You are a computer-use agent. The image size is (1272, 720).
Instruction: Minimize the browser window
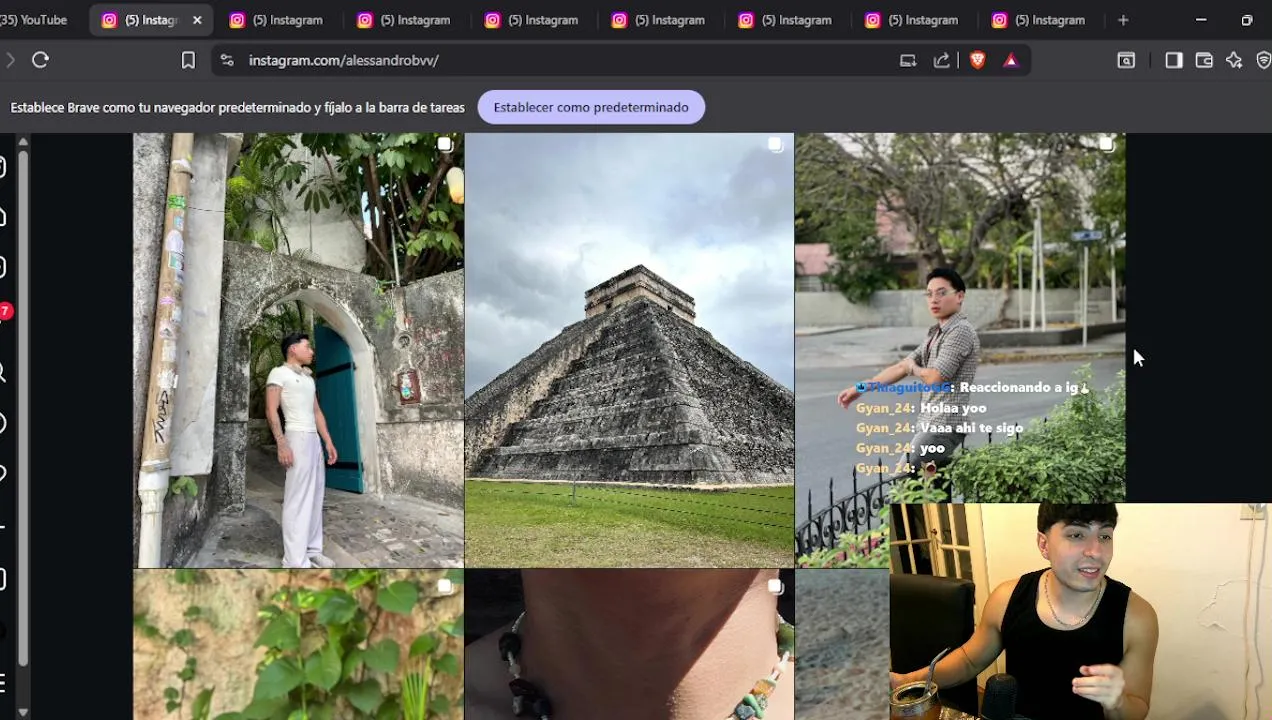1201,20
